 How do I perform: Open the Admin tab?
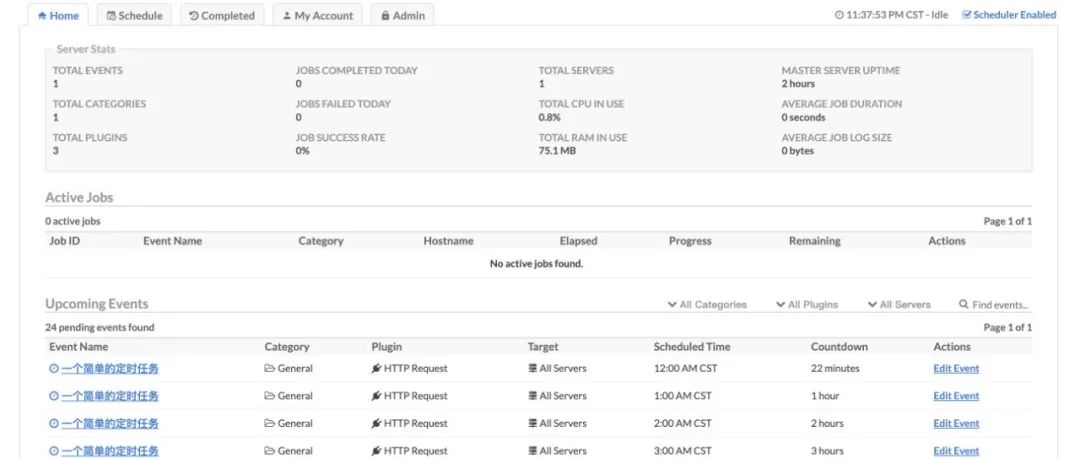click(x=402, y=15)
